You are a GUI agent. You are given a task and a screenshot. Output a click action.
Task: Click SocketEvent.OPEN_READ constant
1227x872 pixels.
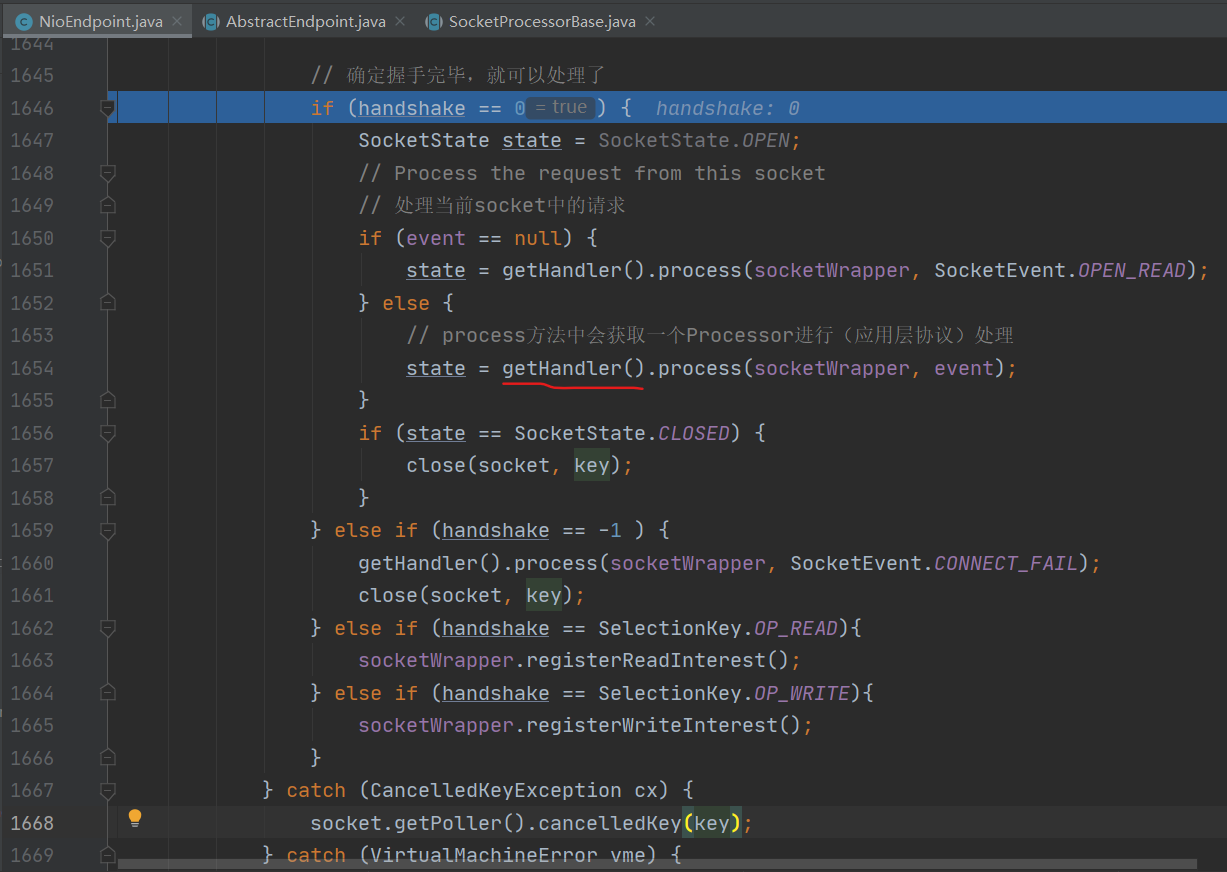click(1060, 270)
